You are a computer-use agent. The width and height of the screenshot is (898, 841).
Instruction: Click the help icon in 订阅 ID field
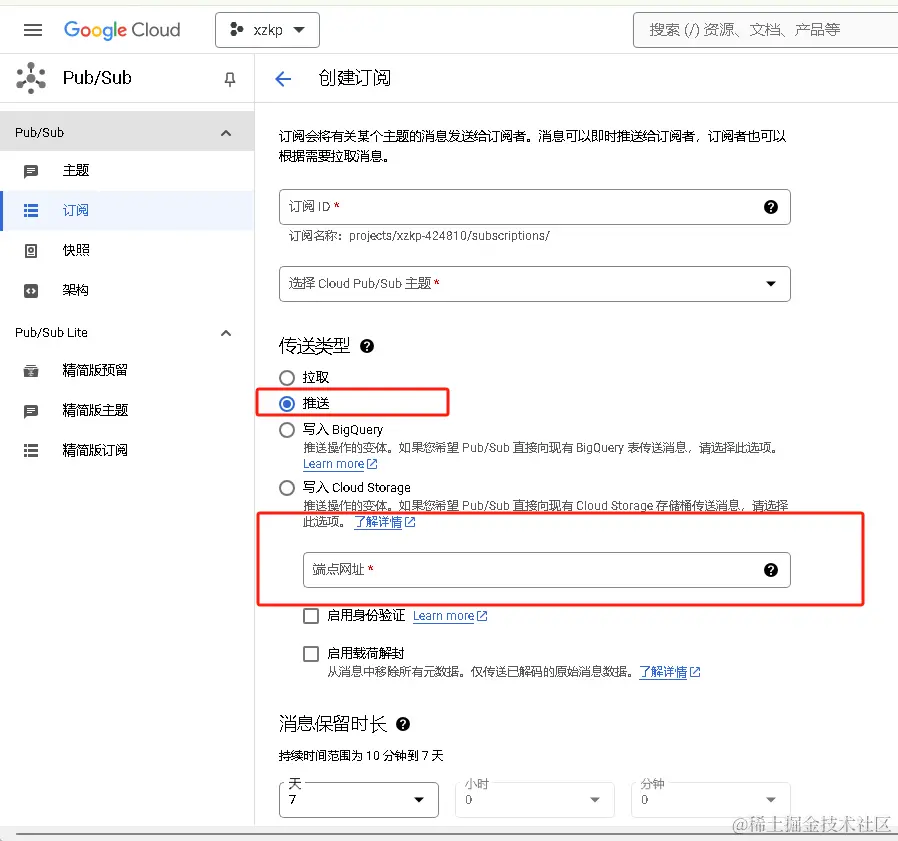771,207
